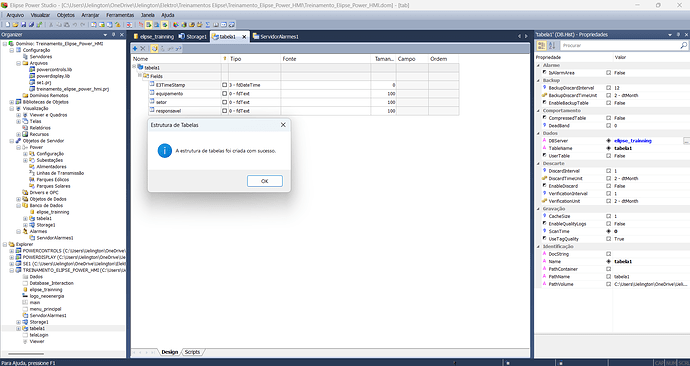The width and height of the screenshot is (690, 366).
Task: Click the Tipo column header
Action: (x=255, y=59)
